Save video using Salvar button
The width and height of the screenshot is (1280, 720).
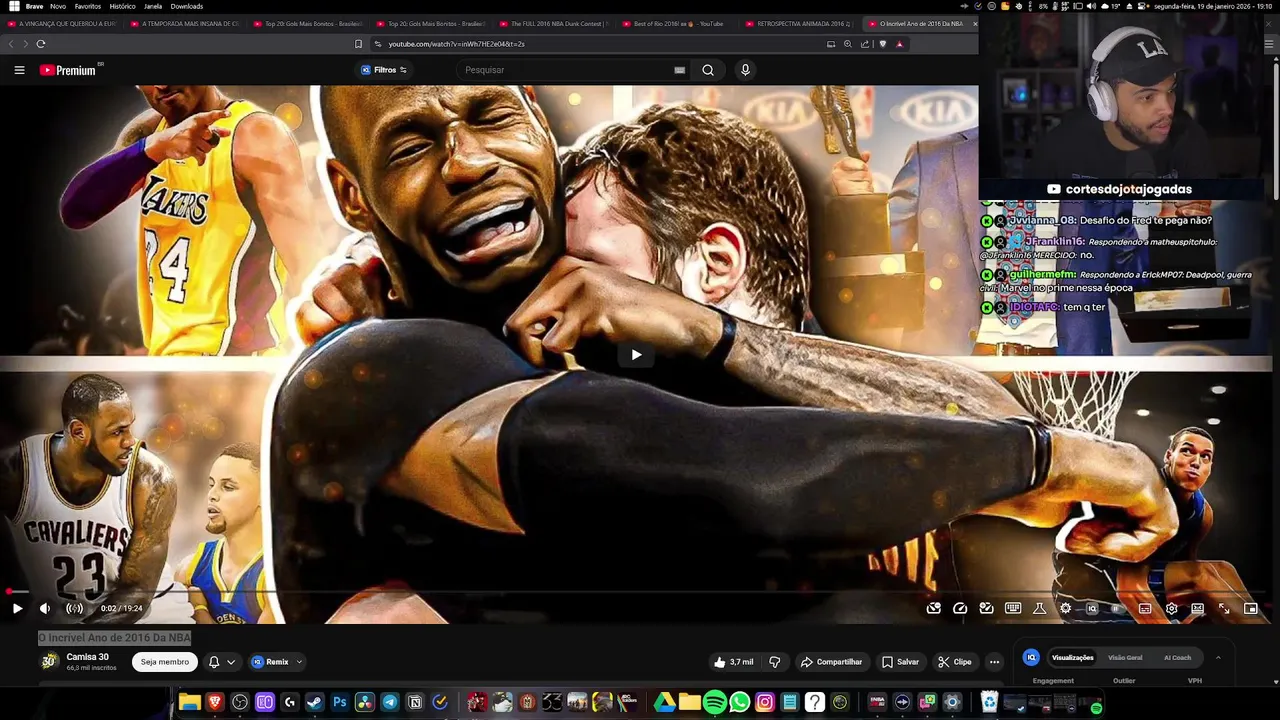tap(900, 662)
